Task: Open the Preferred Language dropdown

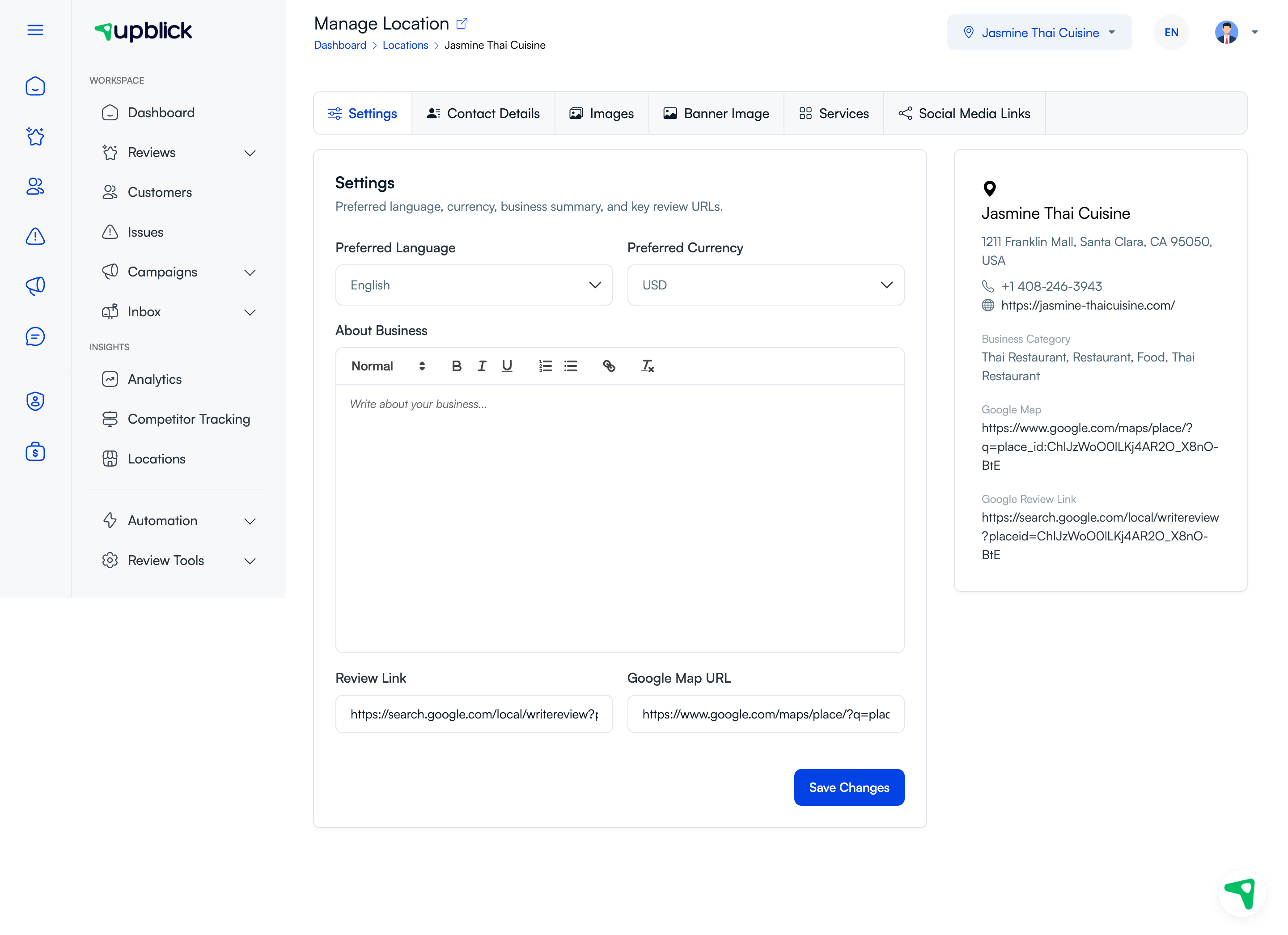Action: click(474, 285)
